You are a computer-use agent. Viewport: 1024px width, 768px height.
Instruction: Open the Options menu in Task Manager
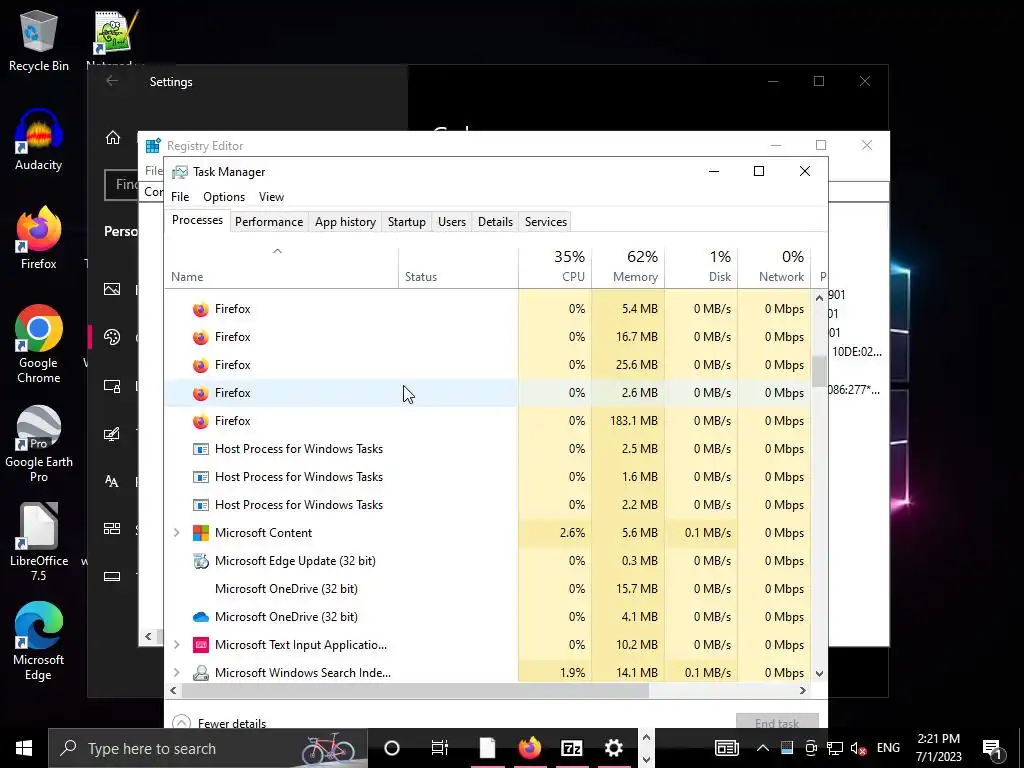224,197
